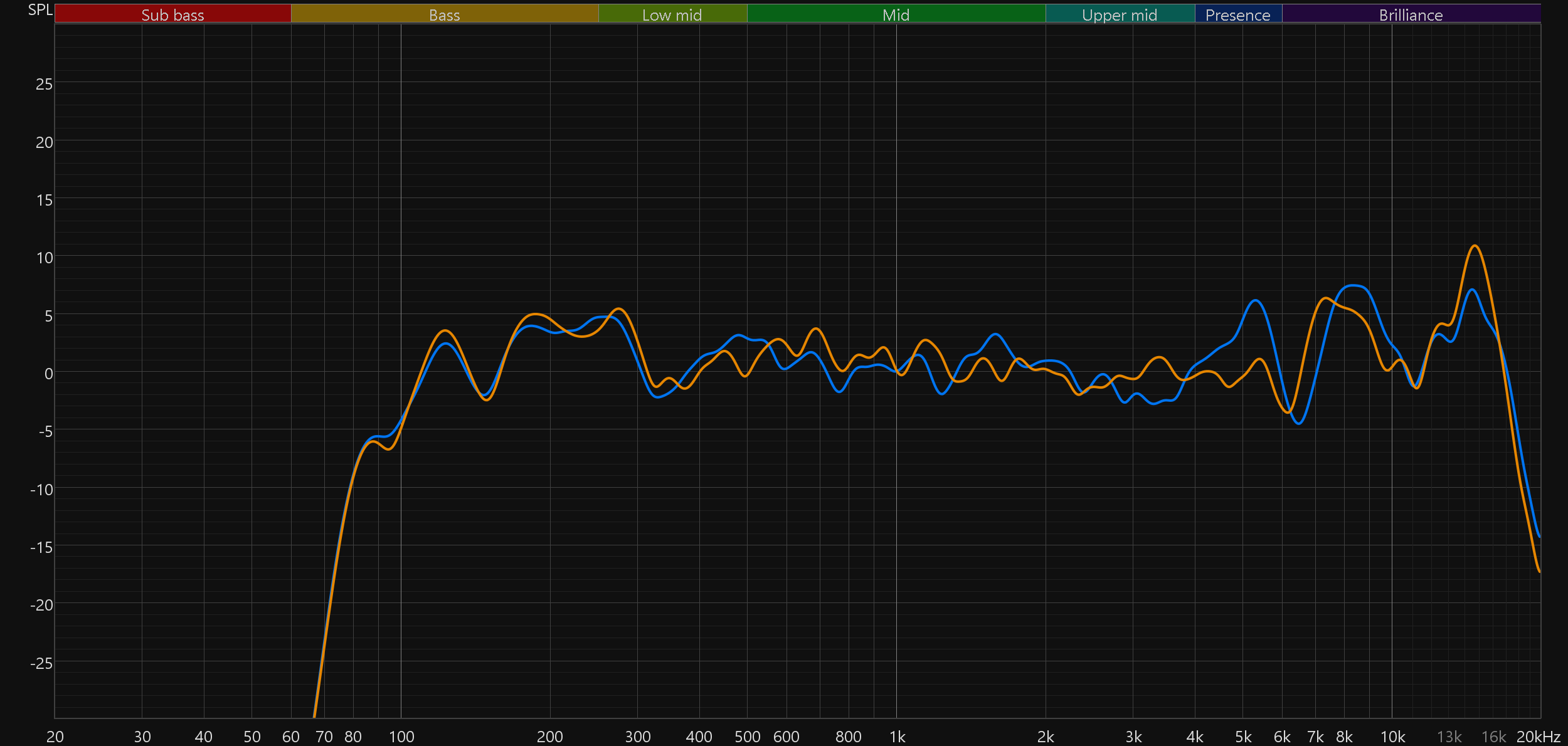This screenshot has height=746, width=1568.
Task: Click the 25 dB level label
Action: [x=44, y=84]
